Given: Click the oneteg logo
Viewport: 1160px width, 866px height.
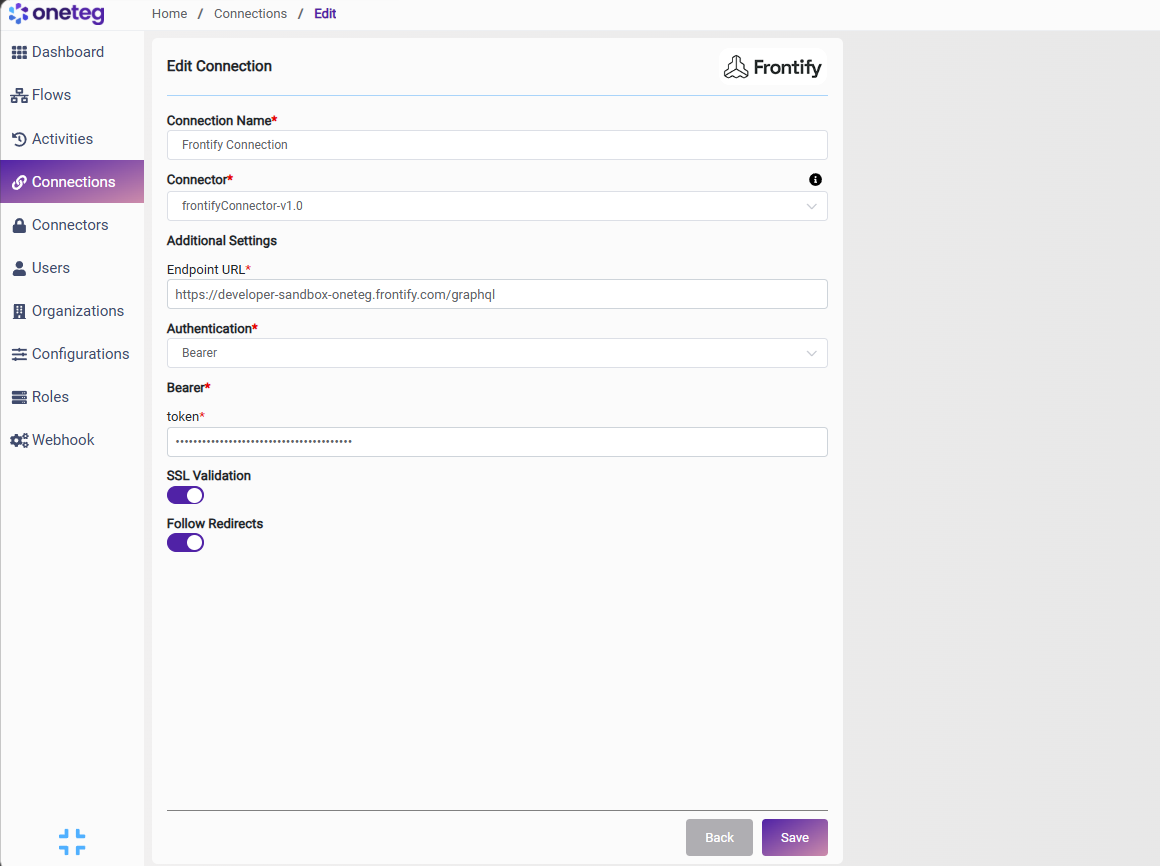Looking at the screenshot, I should pyautogui.click(x=57, y=13).
